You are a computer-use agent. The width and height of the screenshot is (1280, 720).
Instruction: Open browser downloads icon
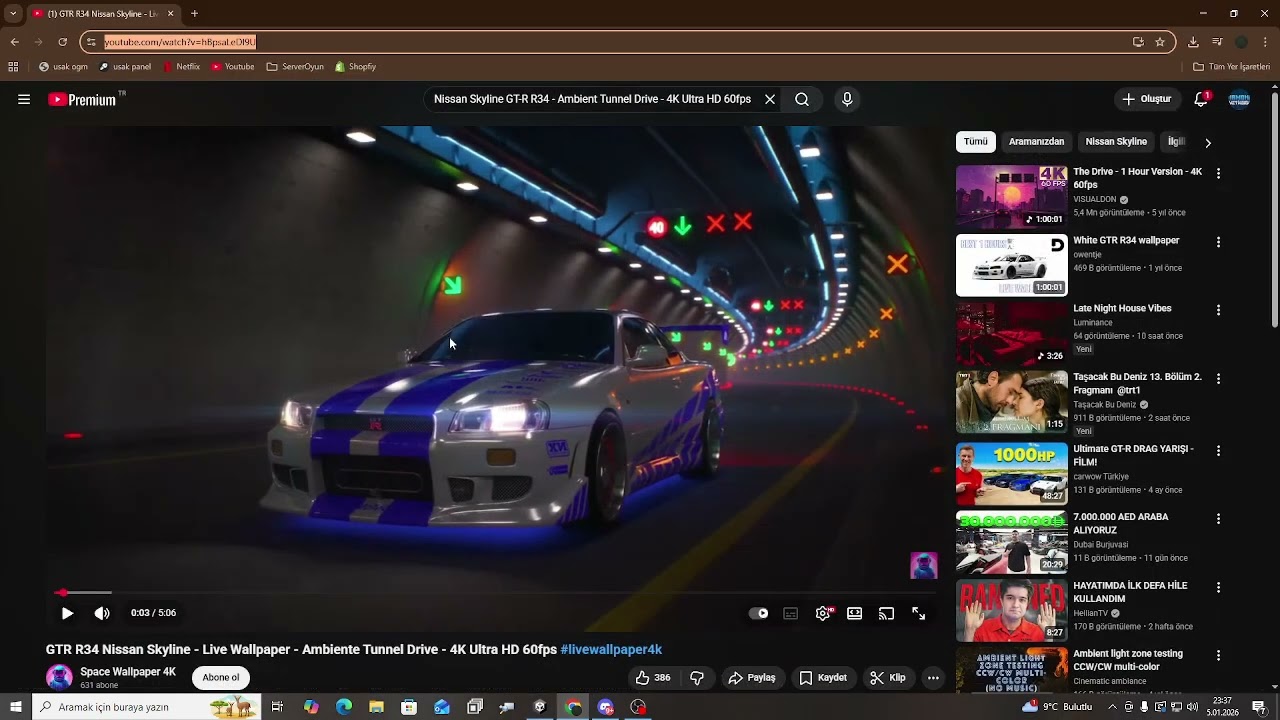coord(1193,42)
